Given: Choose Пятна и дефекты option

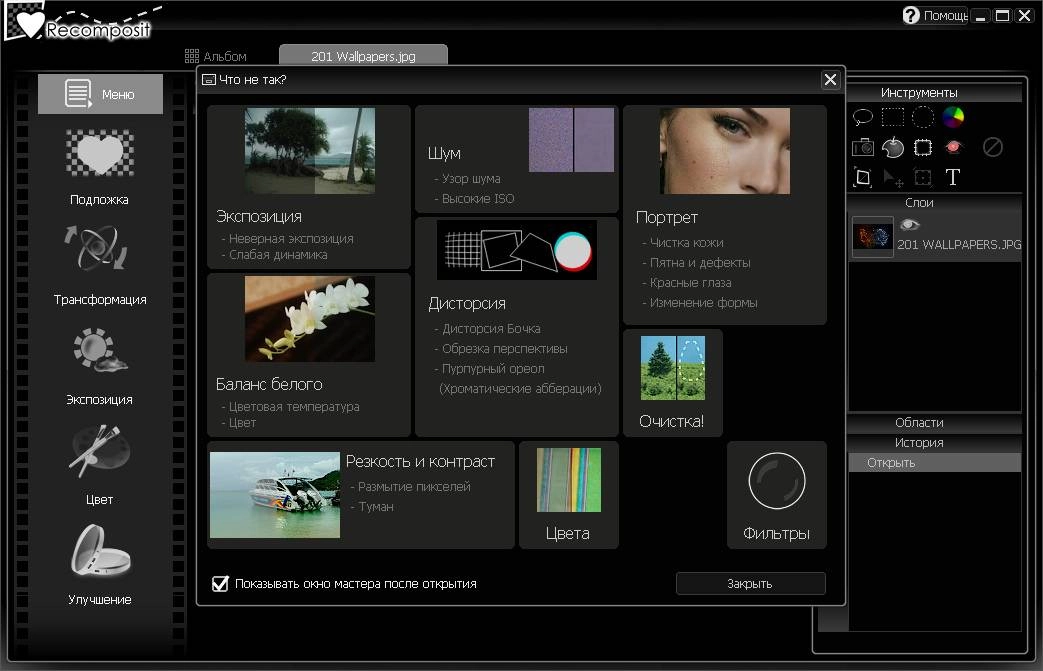Looking at the screenshot, I should [x=700, y=263].
